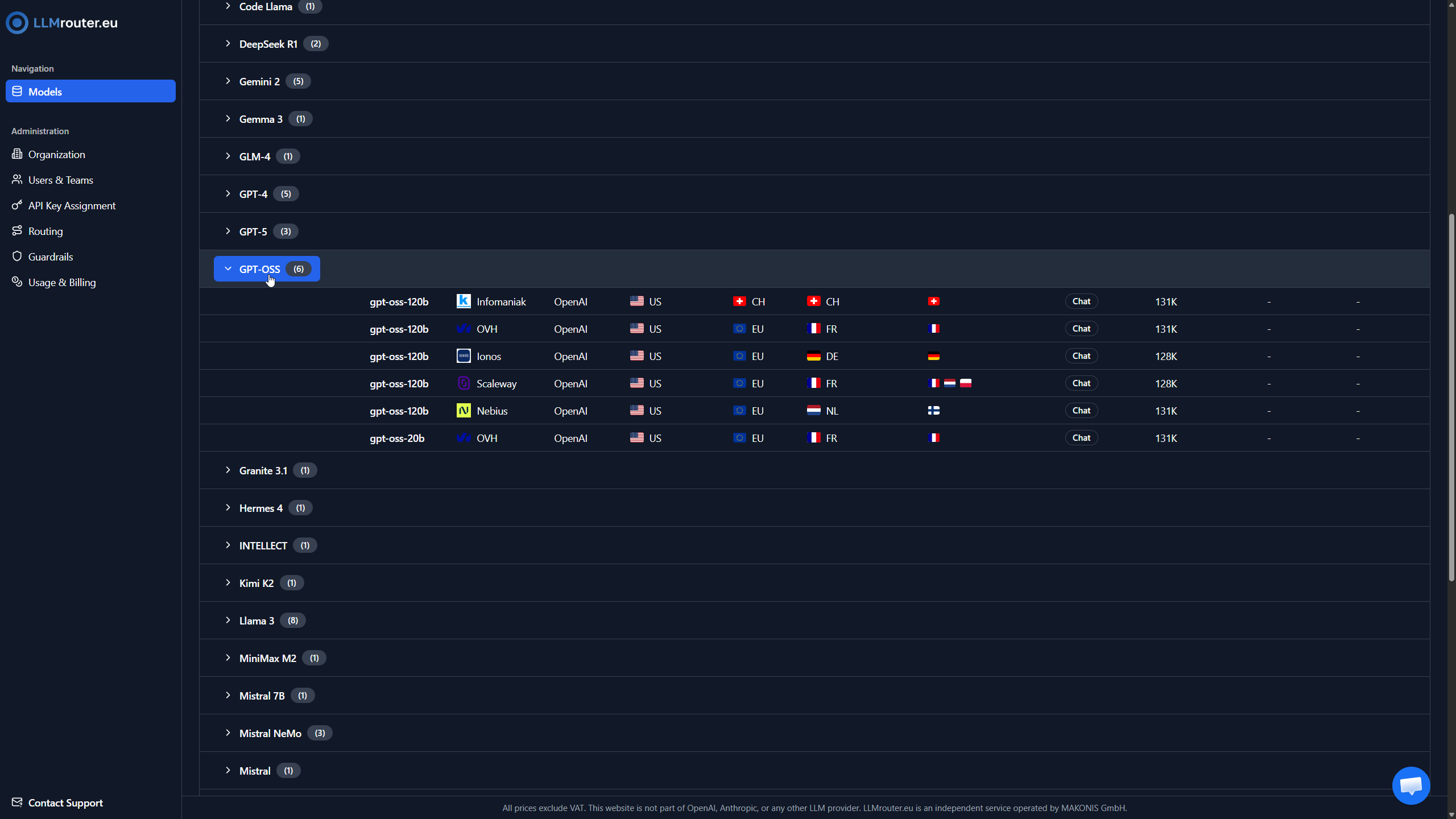Expand the DeepSeek R1 group
1456x819 pixels.
(x=268, y=44)
